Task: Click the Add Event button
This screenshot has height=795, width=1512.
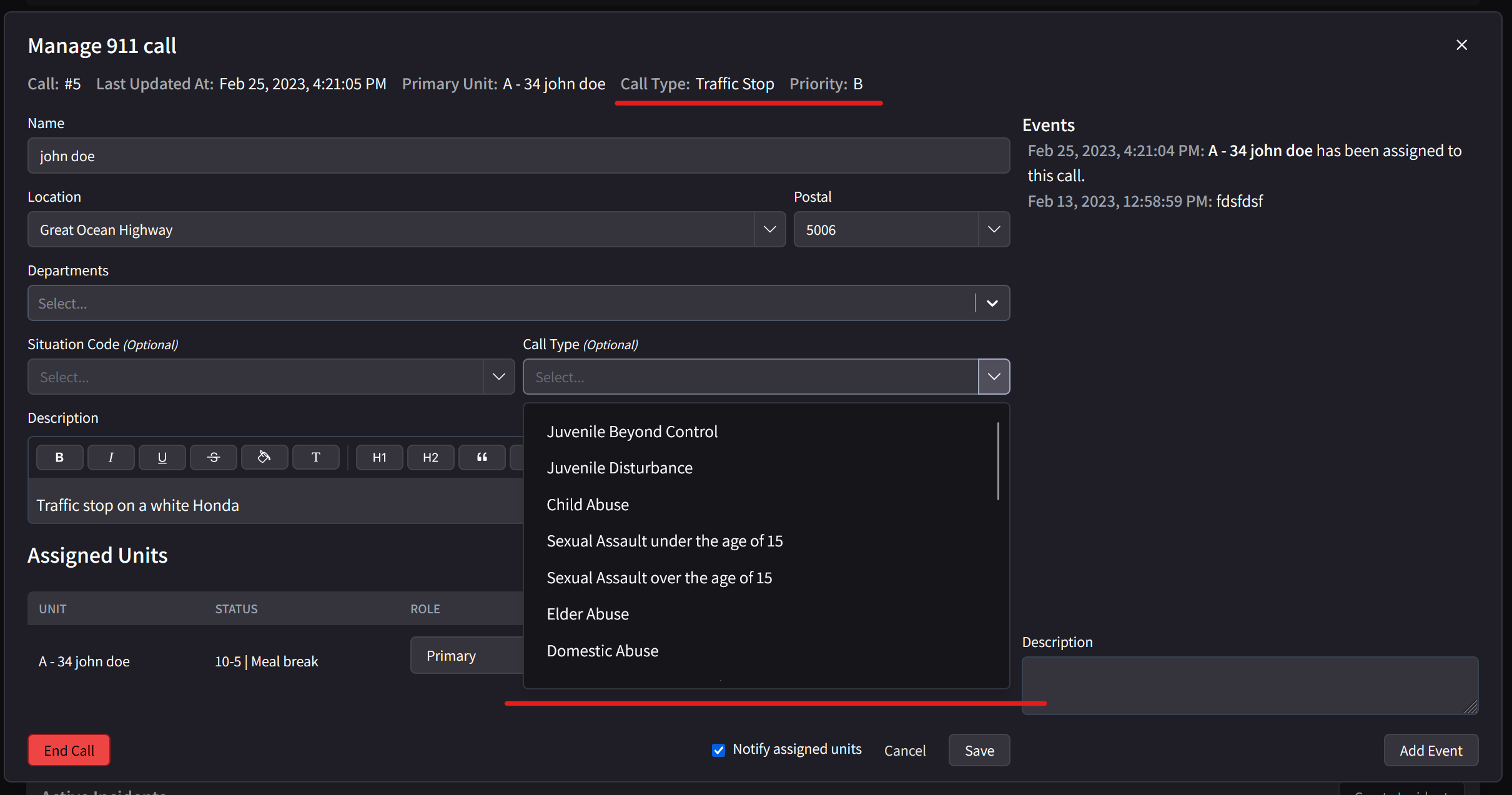Action: coord(1430,750)
